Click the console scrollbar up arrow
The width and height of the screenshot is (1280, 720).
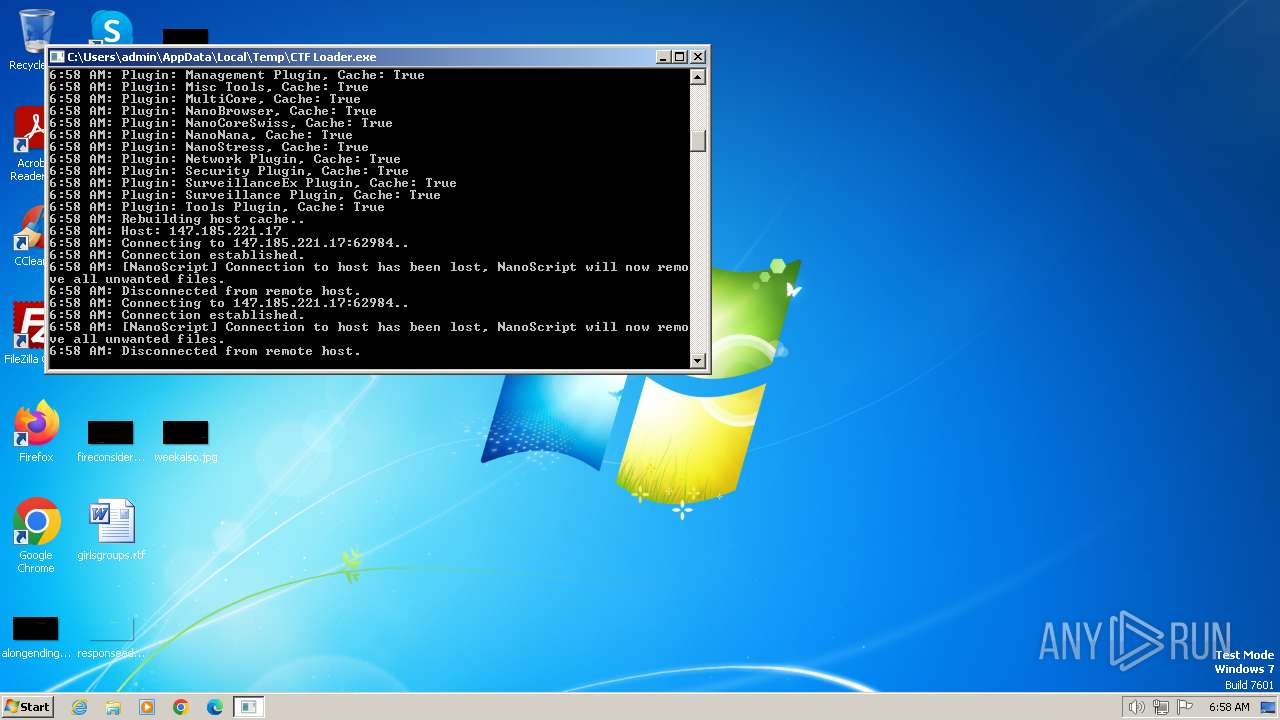(x=698, y=77)
